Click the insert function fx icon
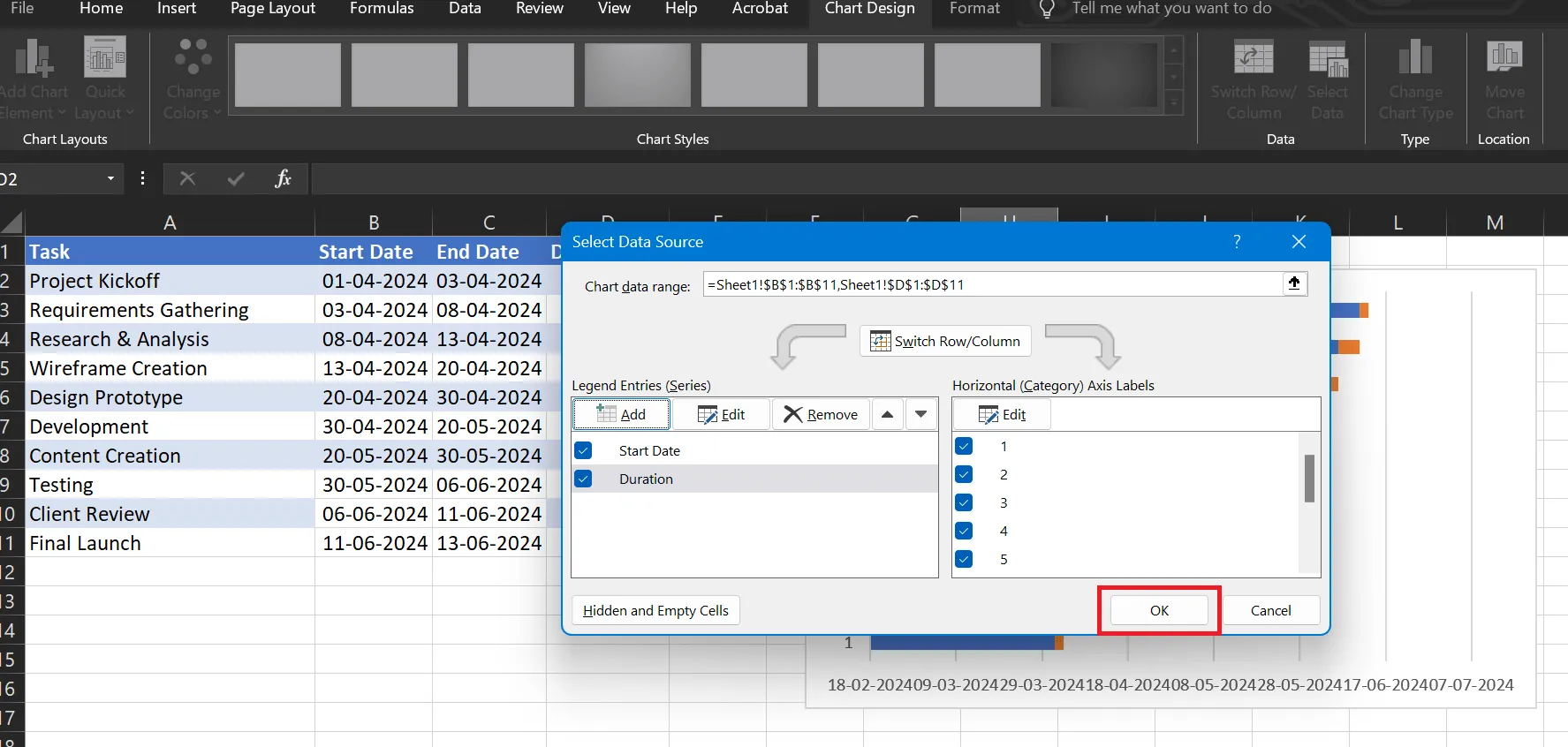The width and height of the screenshot is (1568, 747). click(x=283, y=179)
